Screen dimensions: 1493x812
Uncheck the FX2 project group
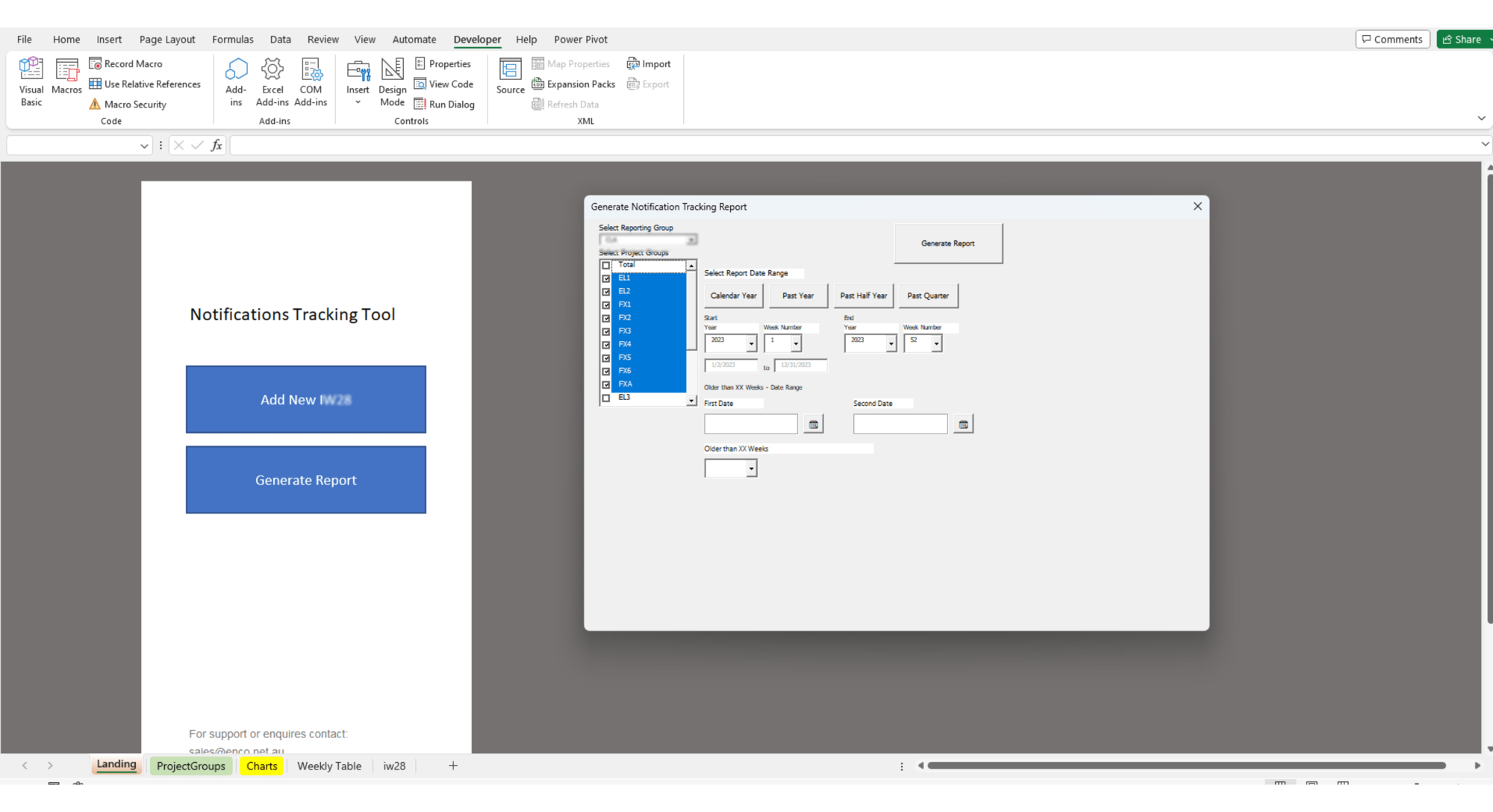coord(606,318)
